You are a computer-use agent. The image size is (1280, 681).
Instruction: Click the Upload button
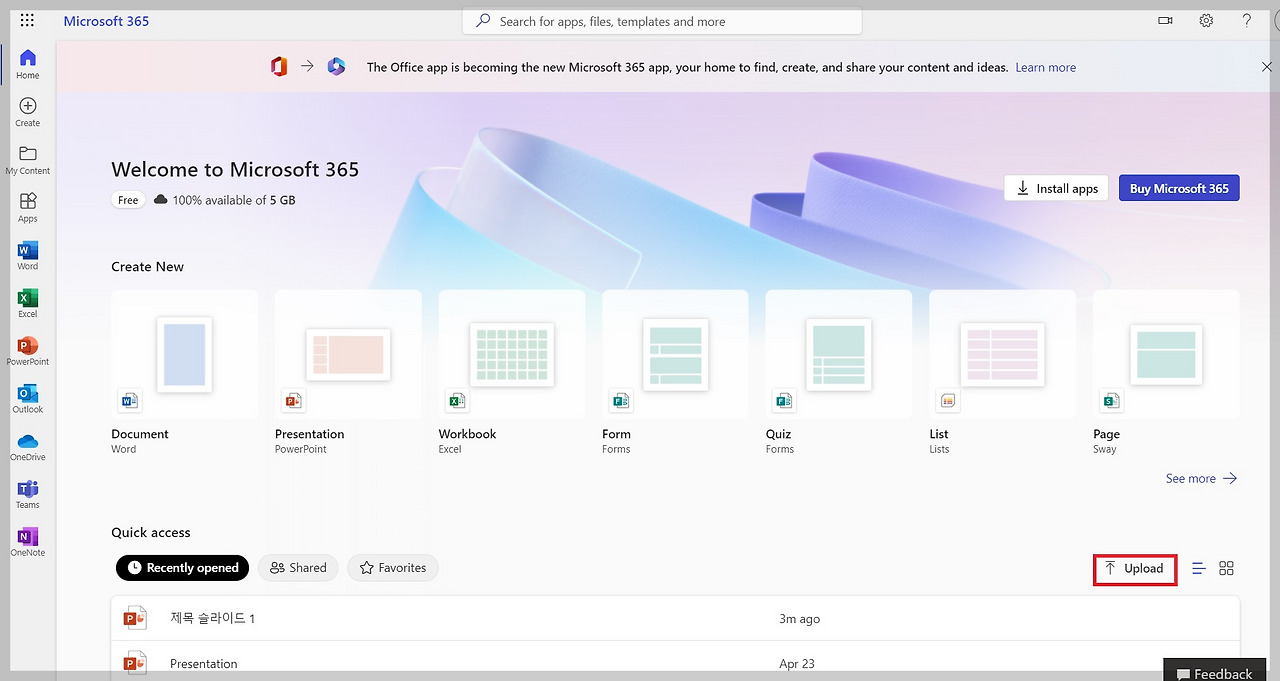(1134, 569)
